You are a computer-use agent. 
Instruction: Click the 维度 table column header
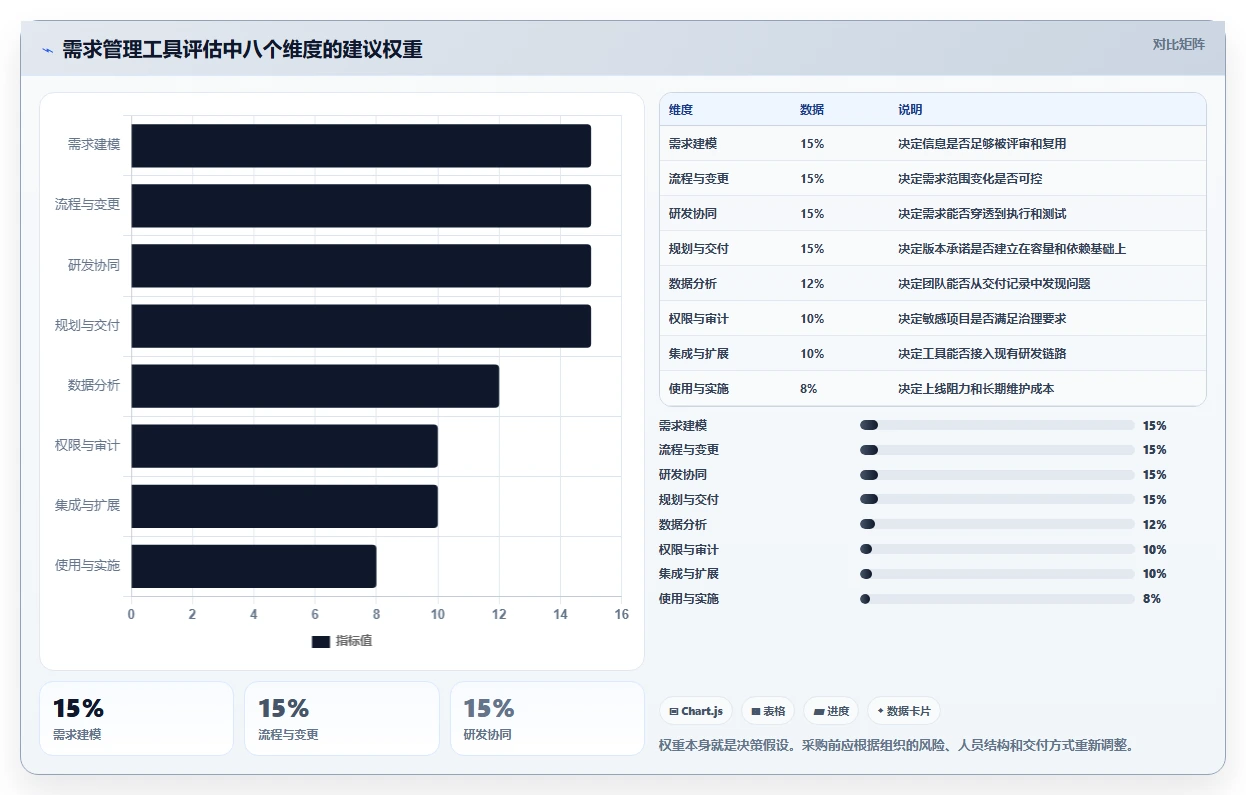tap(681, 110)
